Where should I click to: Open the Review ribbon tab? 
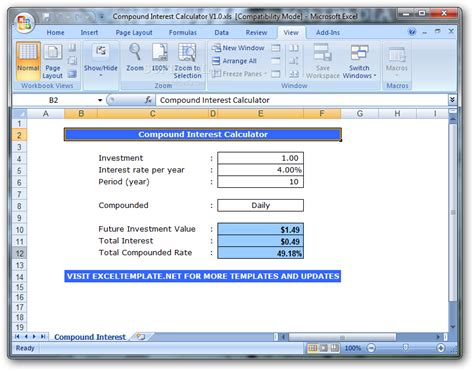(x=256, y=33)
